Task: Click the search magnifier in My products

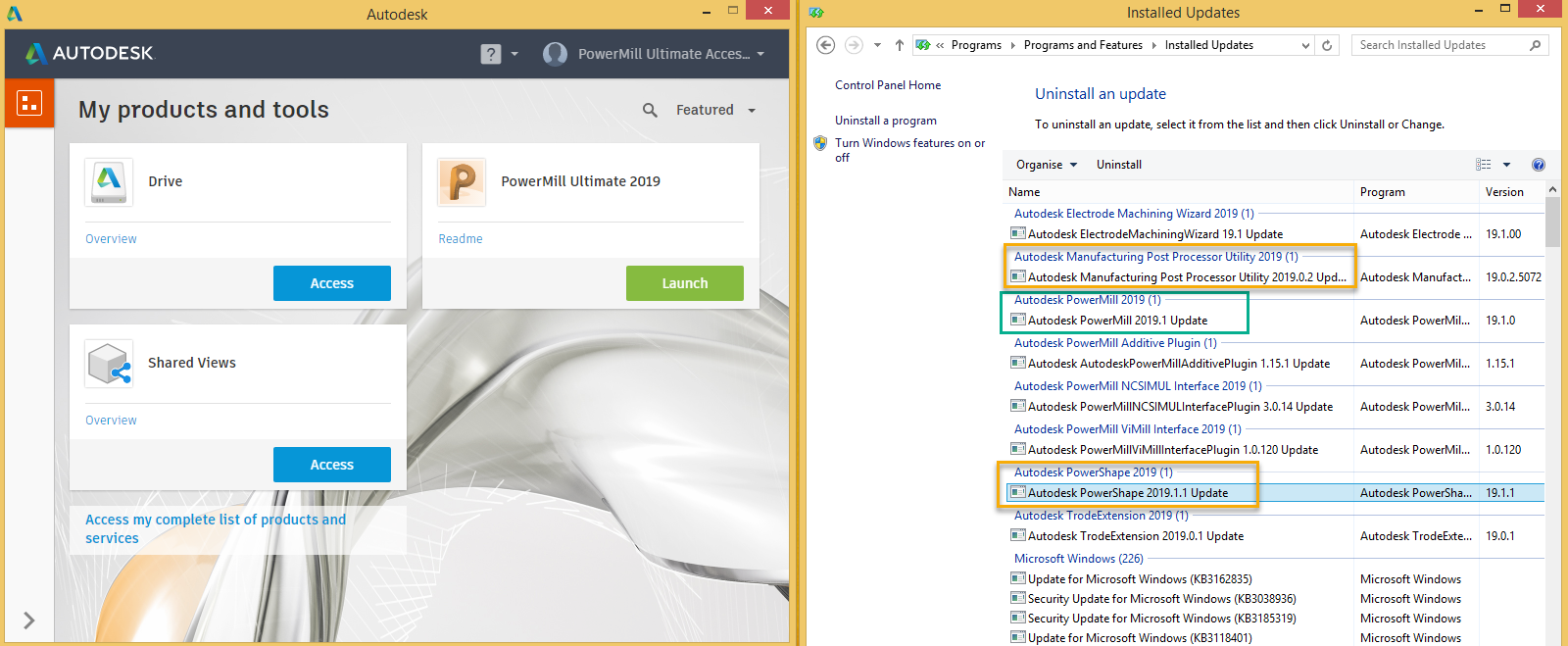Action: pyautogui.click(x=650, y=110)
